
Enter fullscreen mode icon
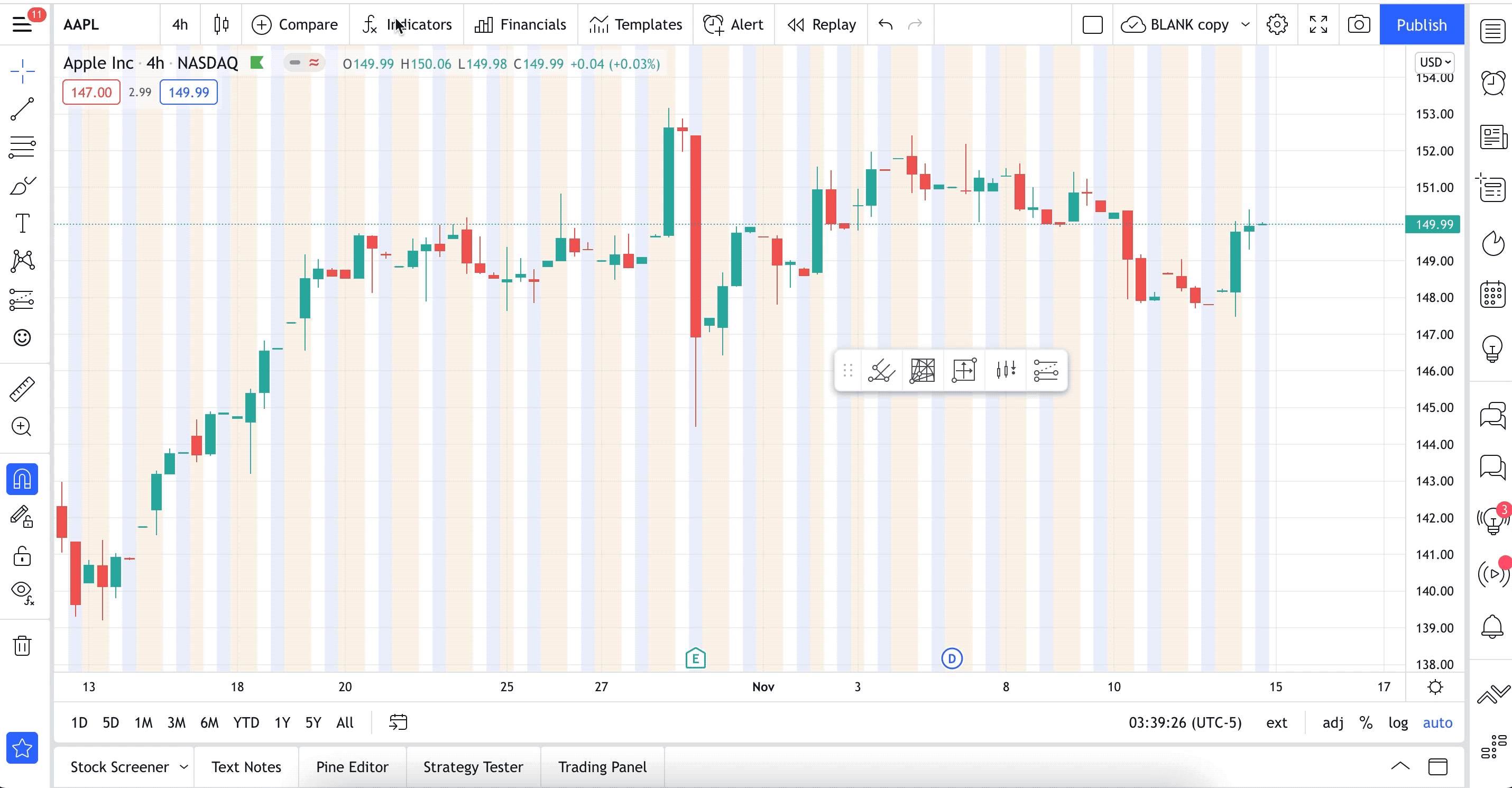coord(1319,25)
